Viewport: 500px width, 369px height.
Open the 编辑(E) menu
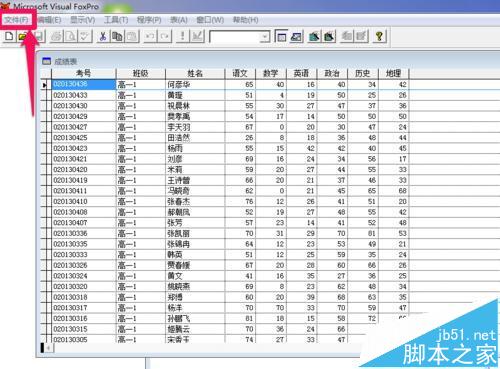click(49, 20)
